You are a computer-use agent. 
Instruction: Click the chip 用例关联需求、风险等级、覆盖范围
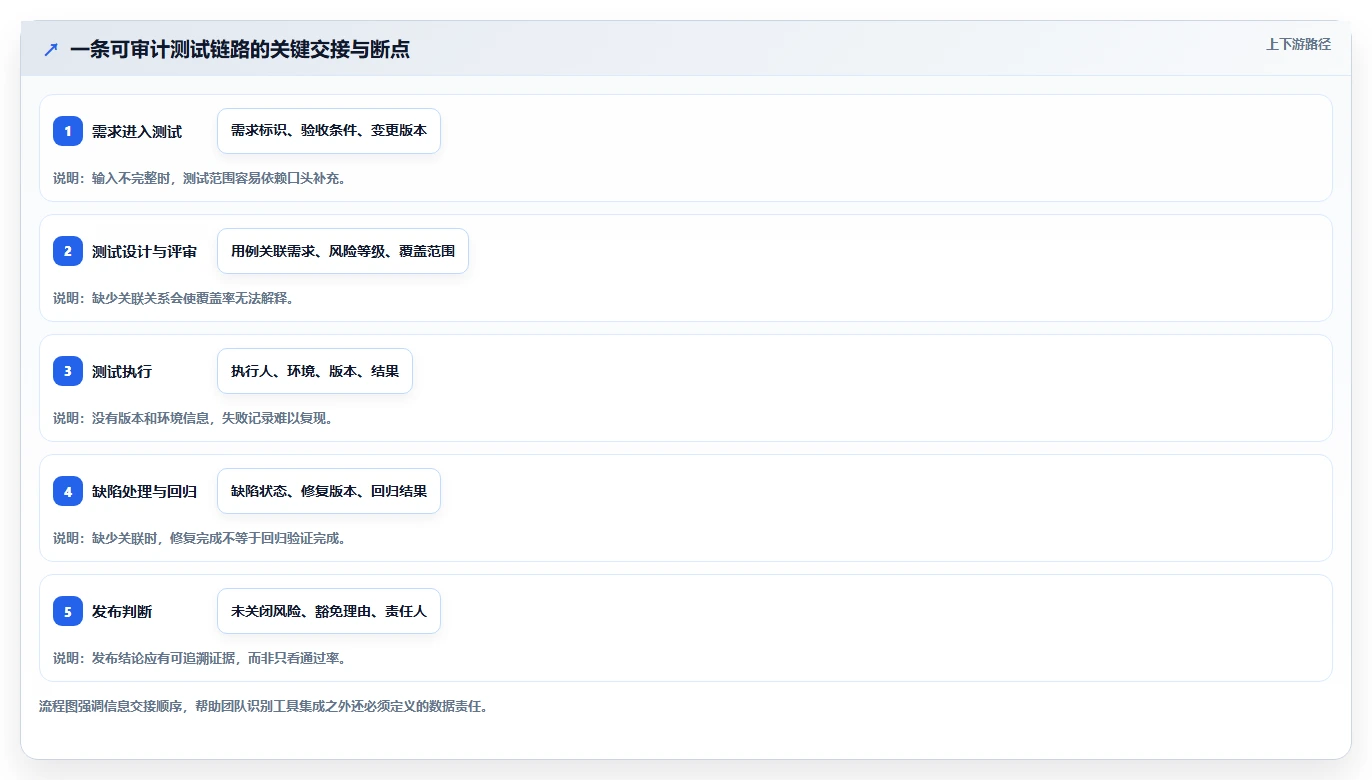(343, 251)
